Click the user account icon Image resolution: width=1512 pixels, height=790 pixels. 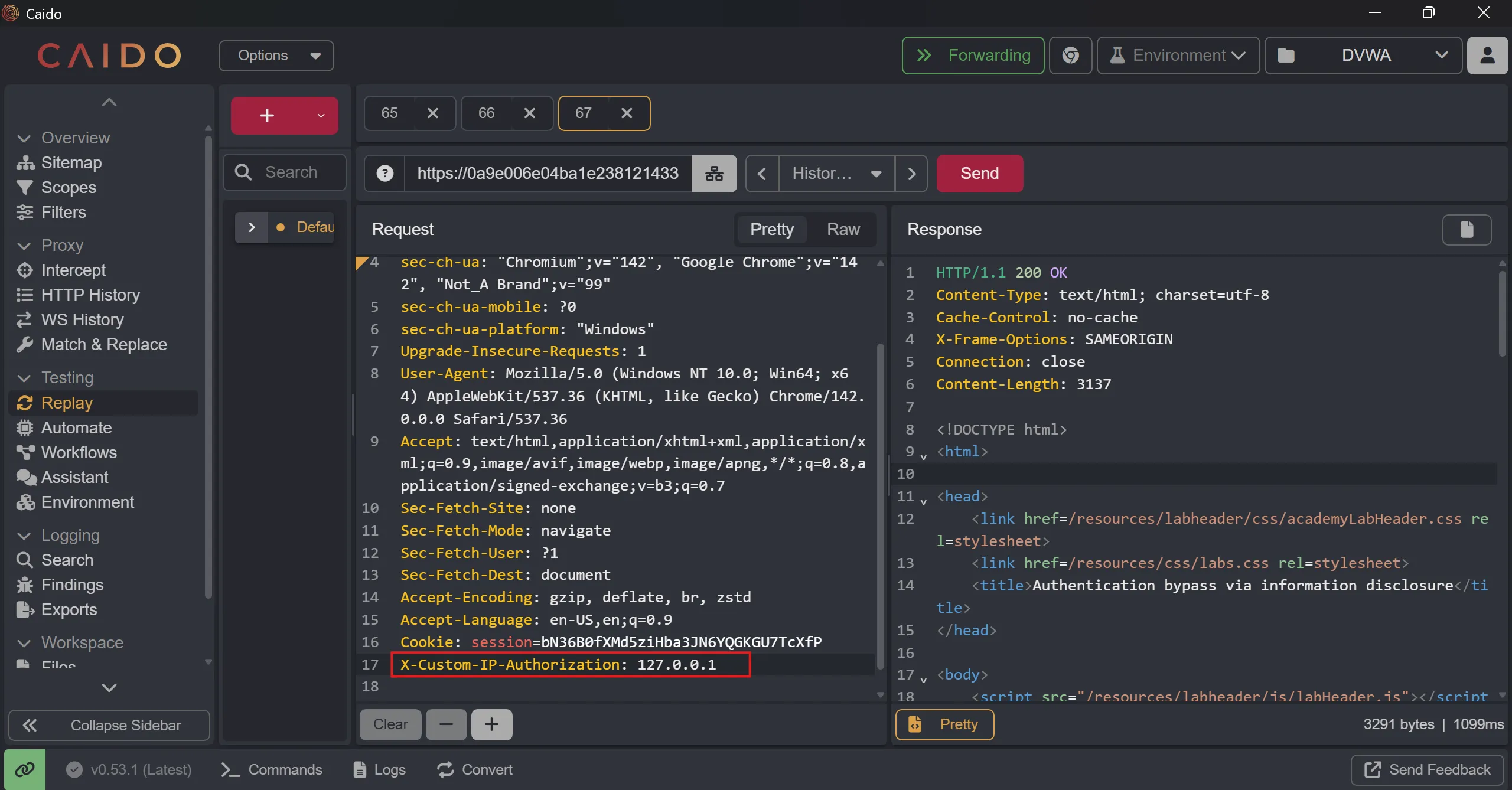point(1487,56)
